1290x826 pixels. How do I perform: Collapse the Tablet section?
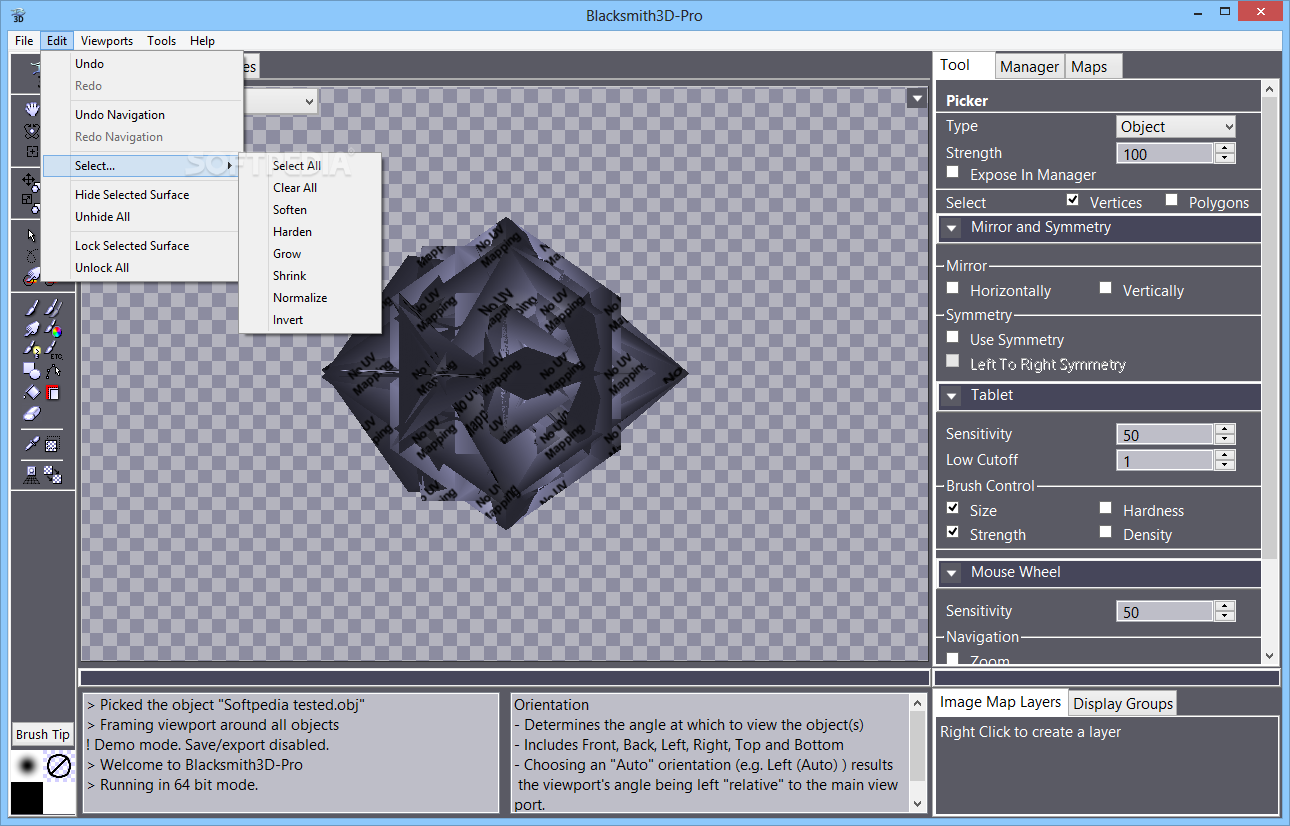coord(950,395)
